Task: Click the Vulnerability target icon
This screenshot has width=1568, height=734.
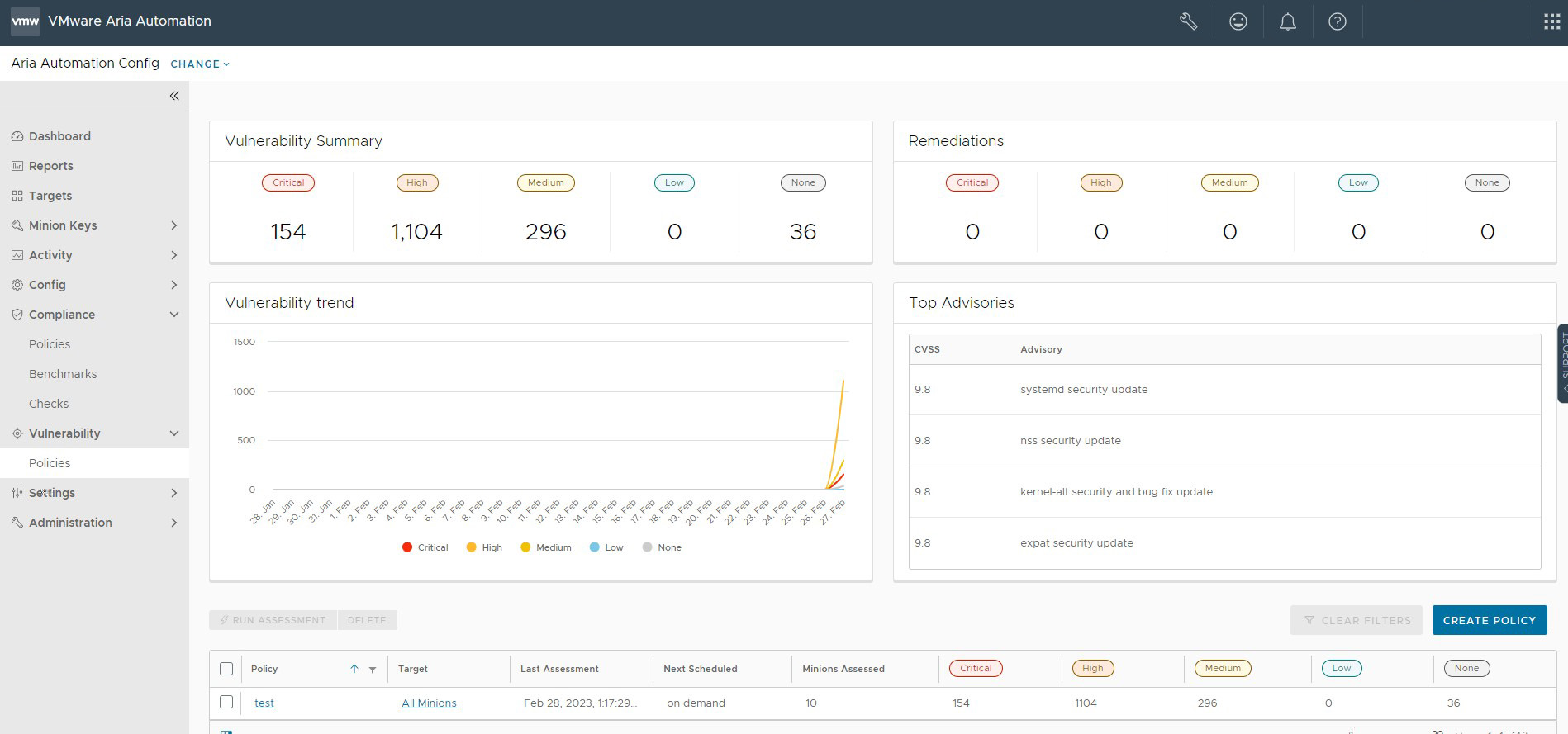Action: (x=17, y=433)
